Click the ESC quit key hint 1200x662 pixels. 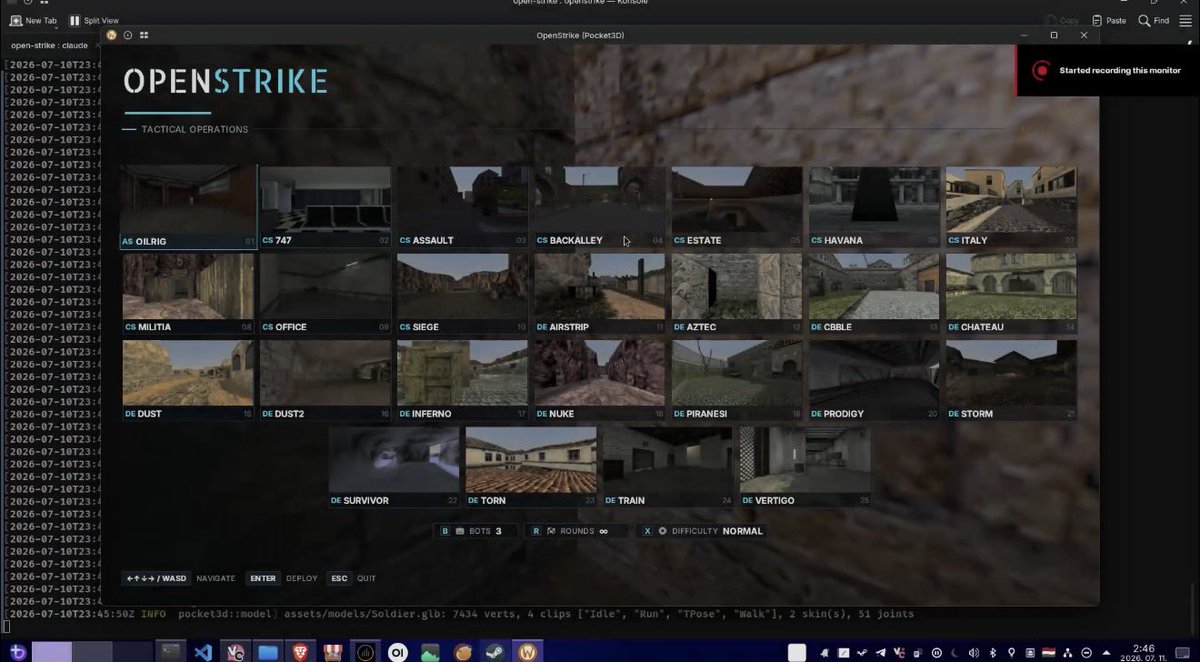339,578
